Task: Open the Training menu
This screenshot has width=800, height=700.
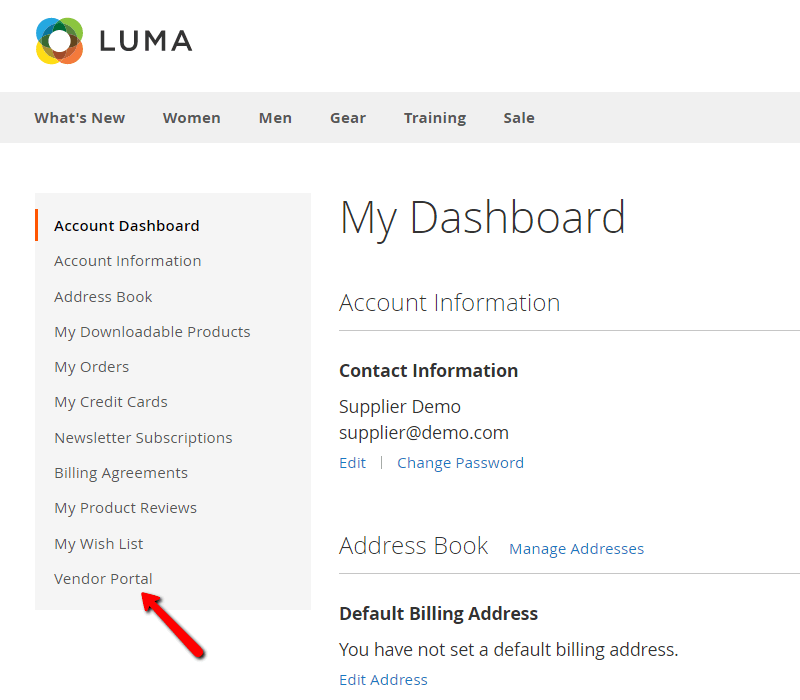Action: tap(435, 118)
